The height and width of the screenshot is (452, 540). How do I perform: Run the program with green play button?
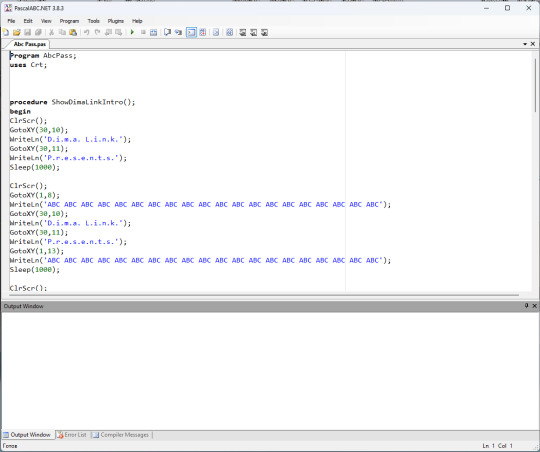click(132, 32)
